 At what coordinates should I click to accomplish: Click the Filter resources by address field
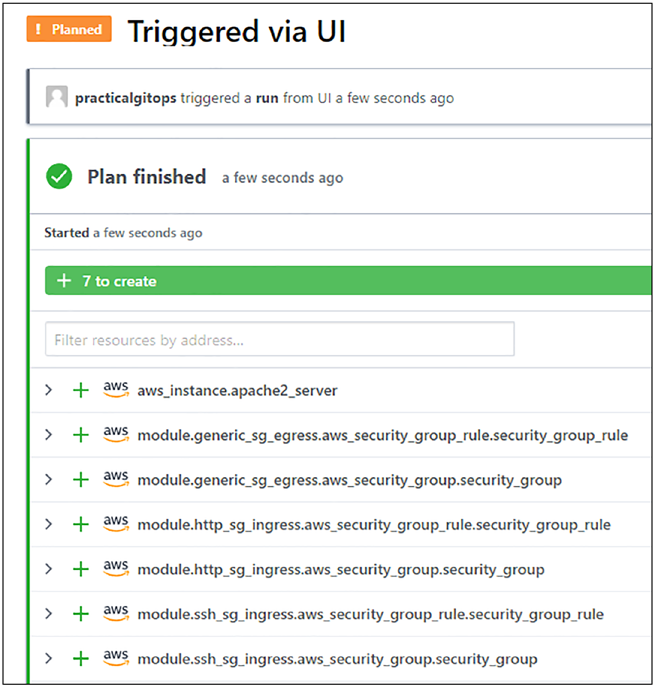pos(280,339)
